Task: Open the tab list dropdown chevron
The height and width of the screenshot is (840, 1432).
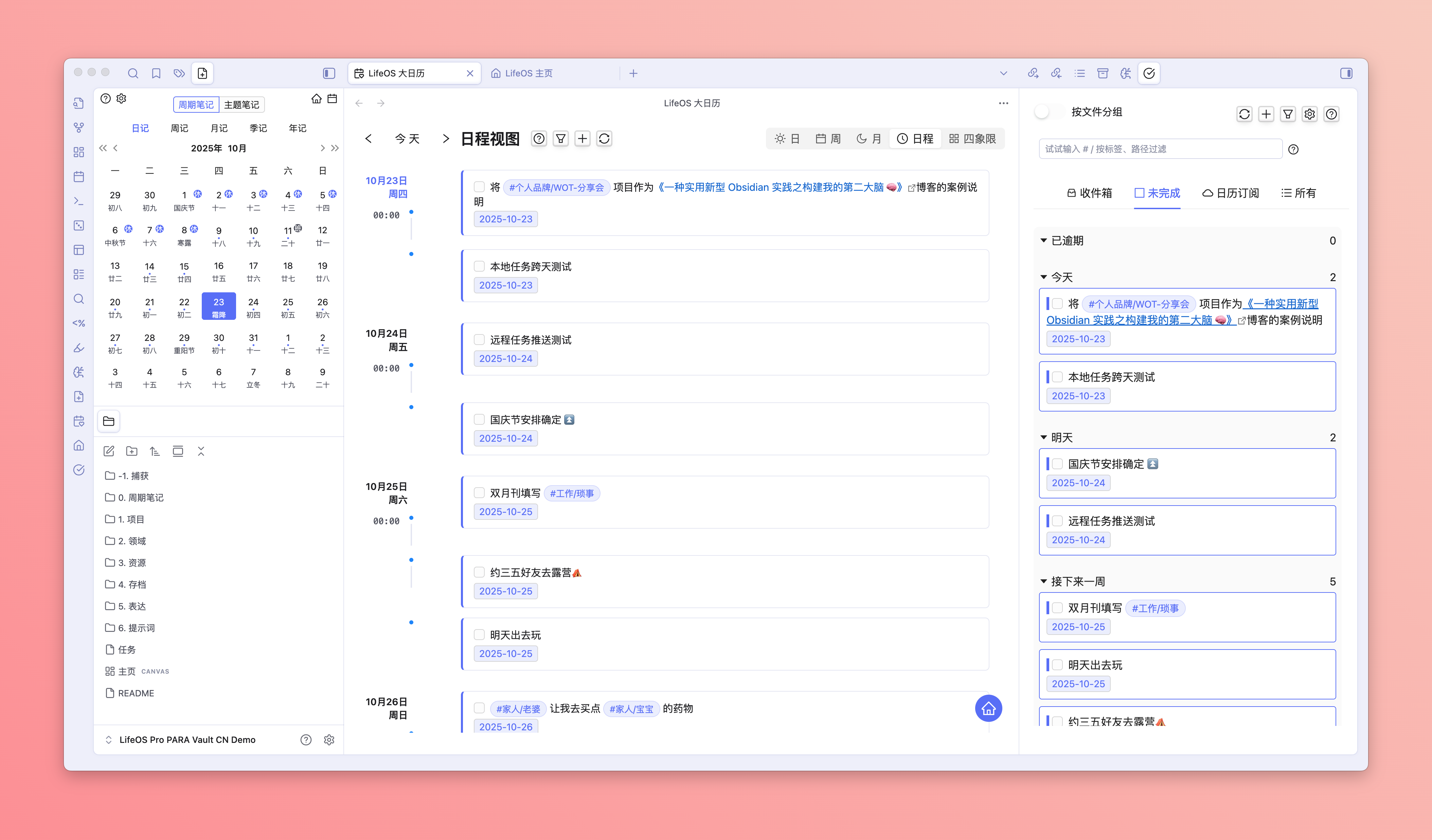Action: click(1004, 73)
